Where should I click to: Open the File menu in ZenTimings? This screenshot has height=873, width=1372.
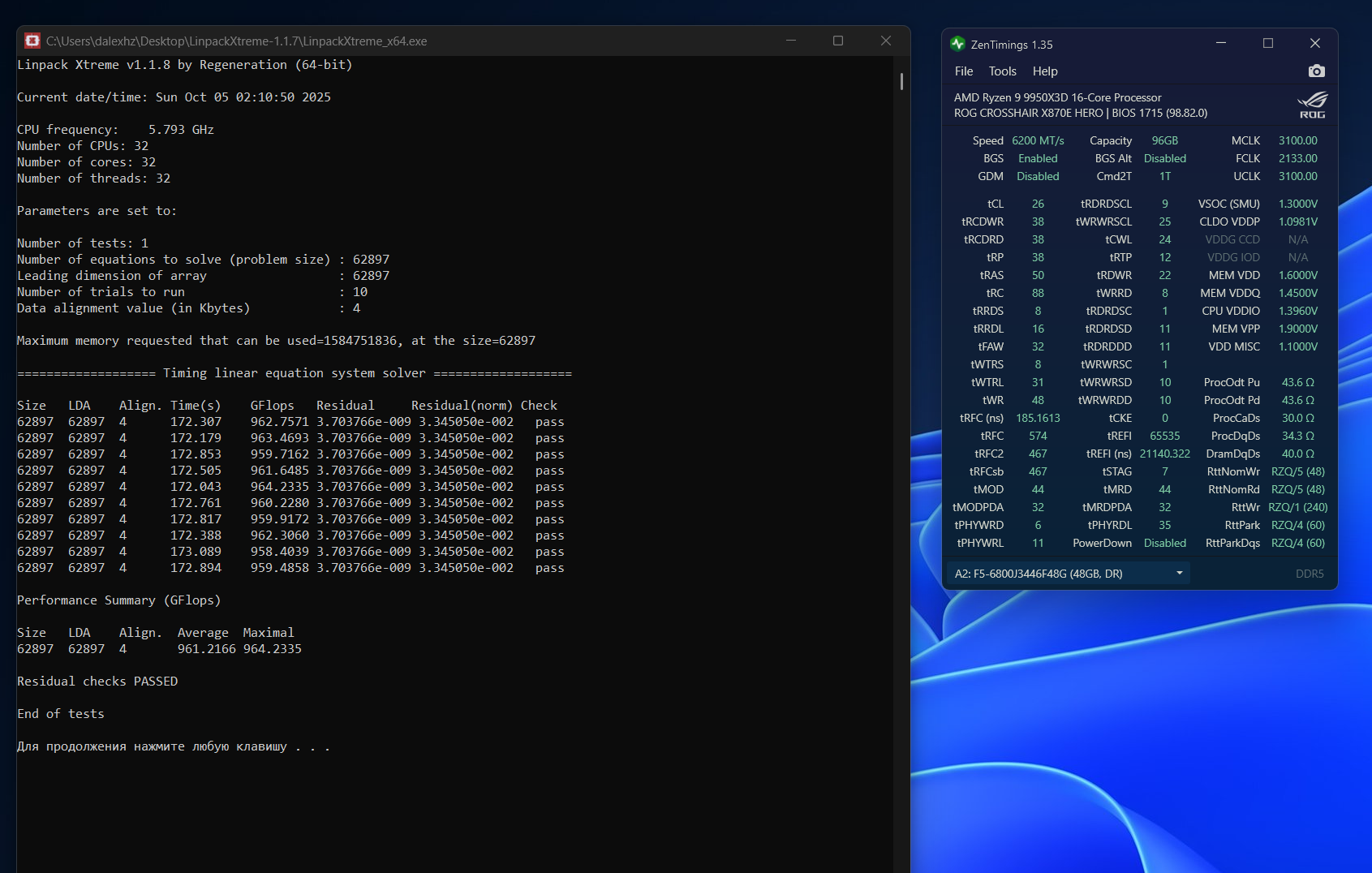pyautogui.click(x=964, y=71)
